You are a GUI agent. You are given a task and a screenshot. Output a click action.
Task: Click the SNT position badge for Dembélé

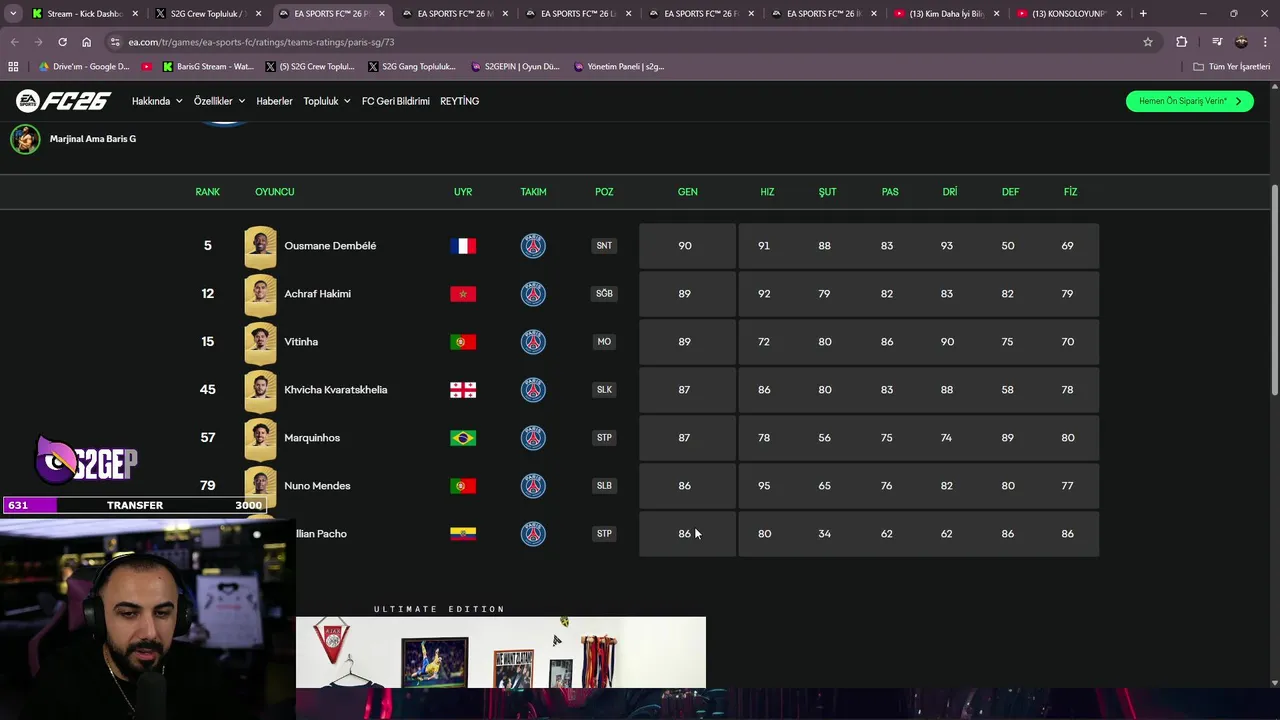[x=604, y=246]
